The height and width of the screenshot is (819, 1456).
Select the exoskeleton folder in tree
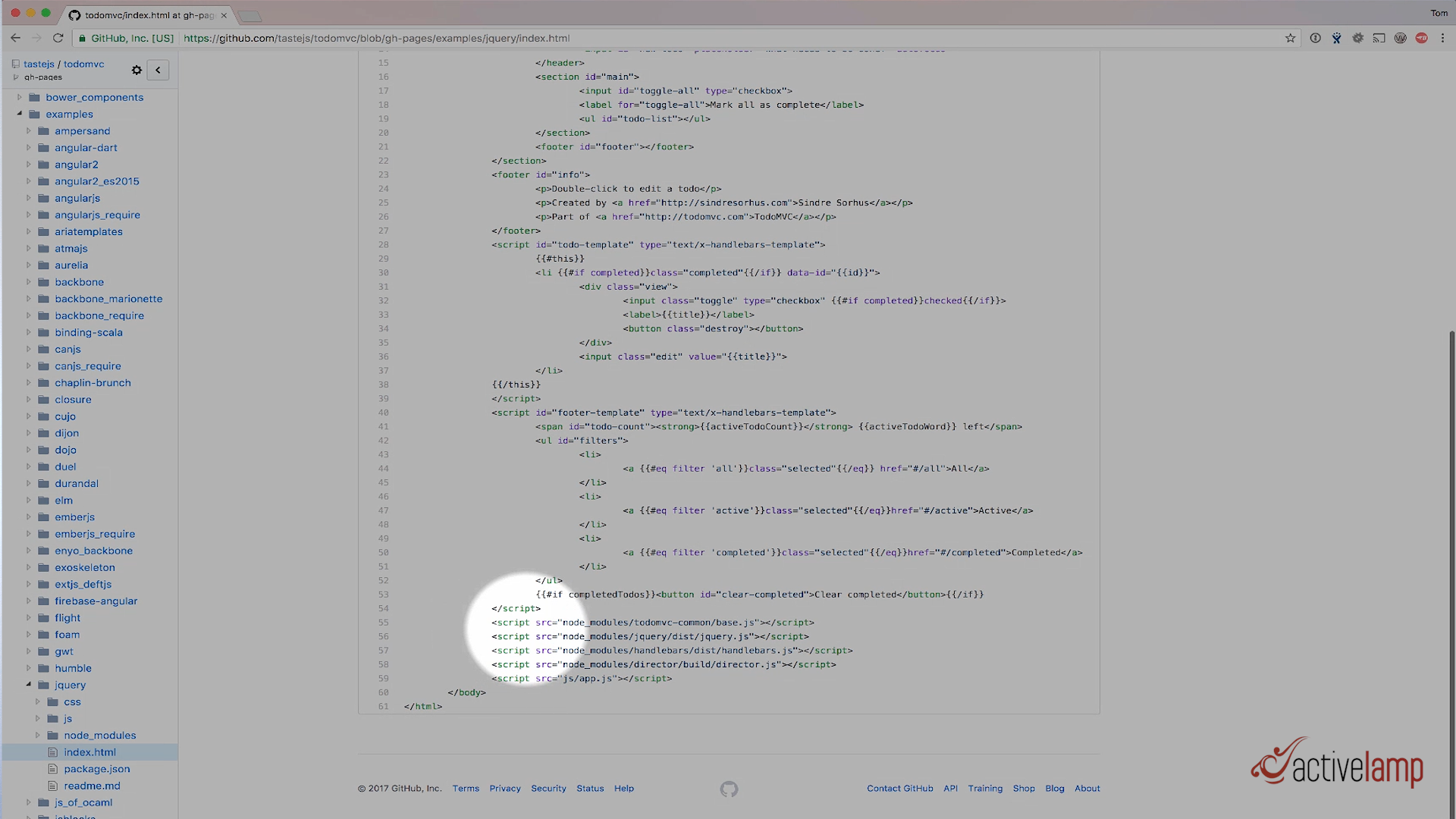[85, 568]
